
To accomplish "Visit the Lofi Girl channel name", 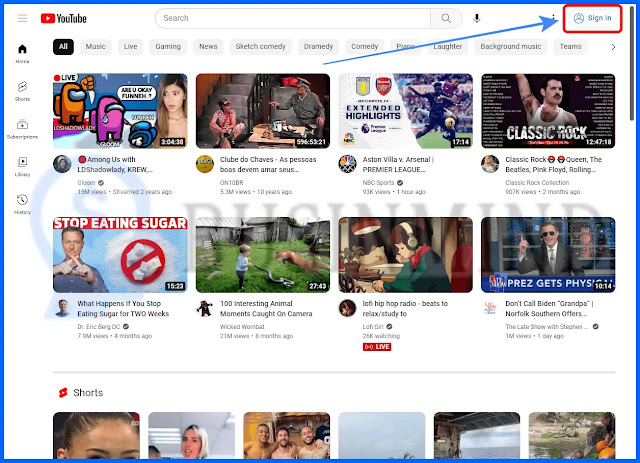I will [373, 327].
